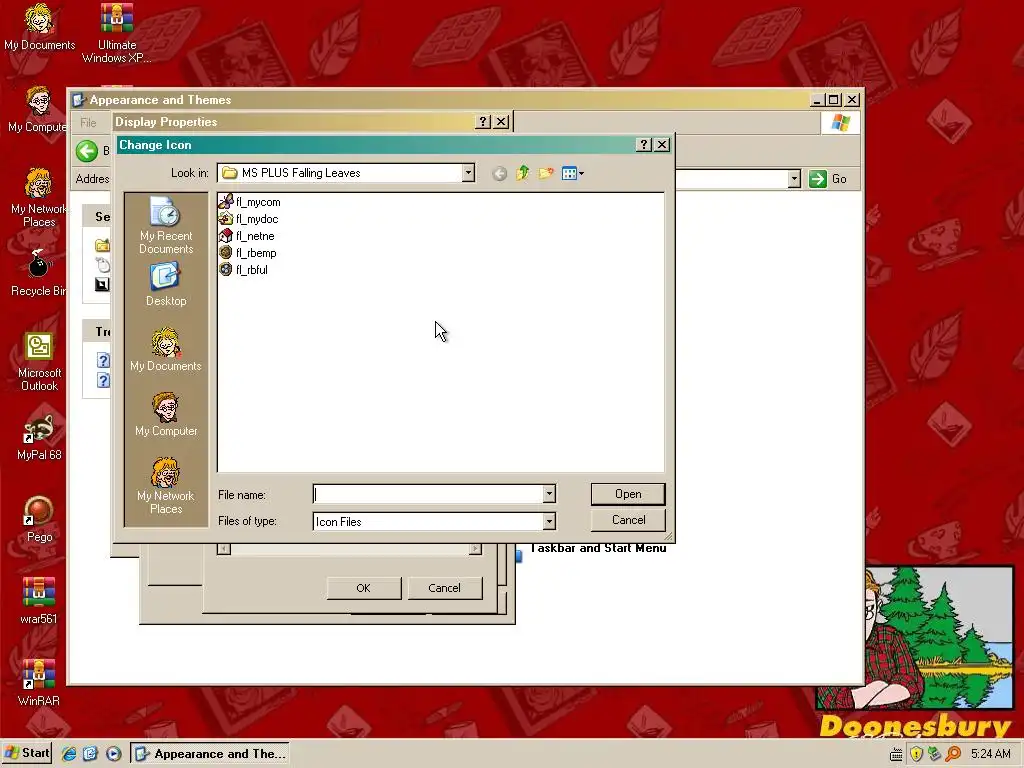The height and width of the screenshot is (768, 1024).
Task: Select My Documents desktop icon
Action: click(39, 27)
